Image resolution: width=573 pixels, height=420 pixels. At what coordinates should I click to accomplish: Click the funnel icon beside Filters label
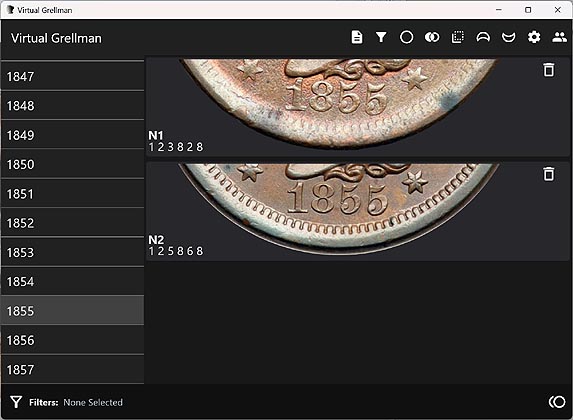tap(16, 402)
